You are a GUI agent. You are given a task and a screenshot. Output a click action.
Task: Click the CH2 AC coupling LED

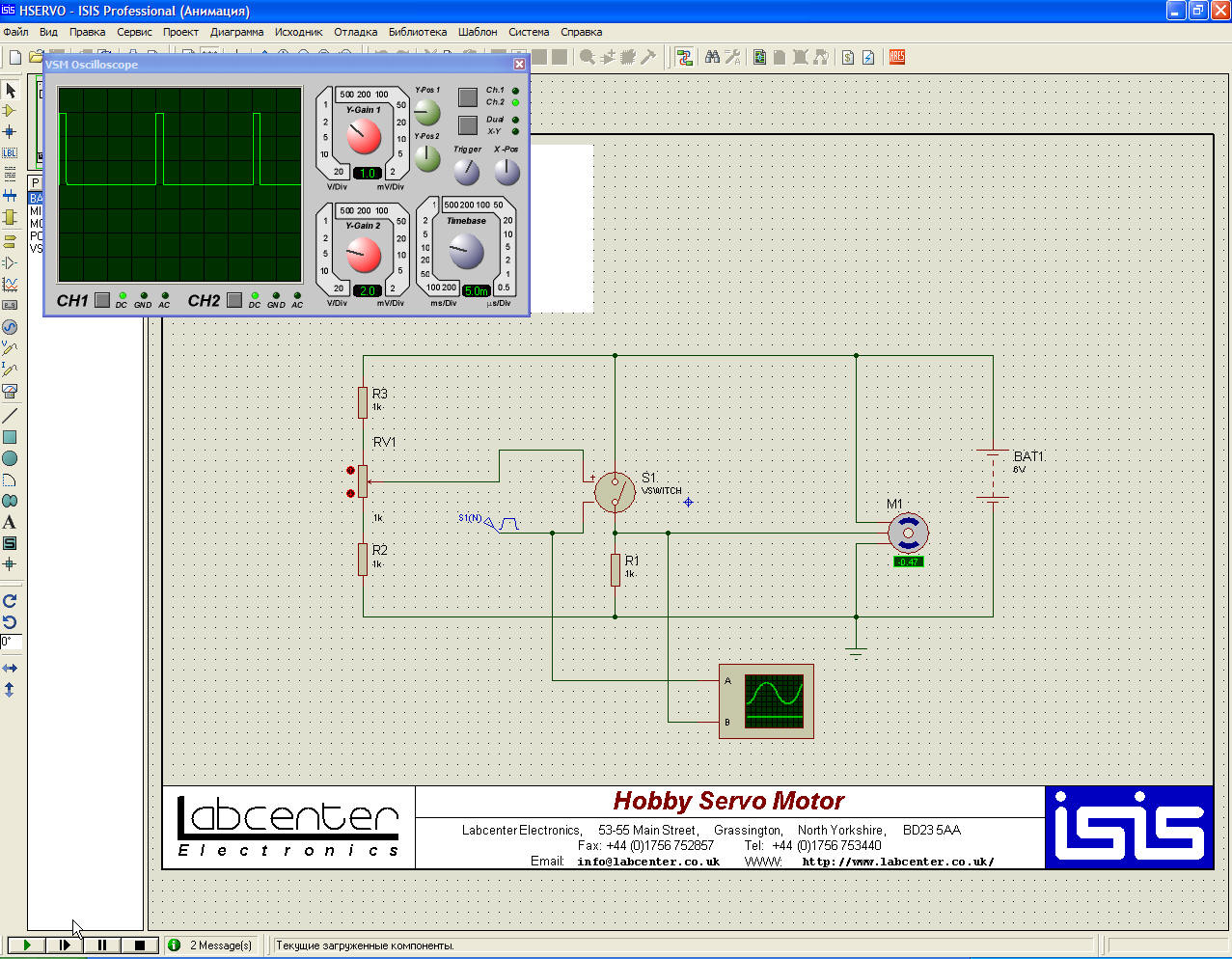297,295
